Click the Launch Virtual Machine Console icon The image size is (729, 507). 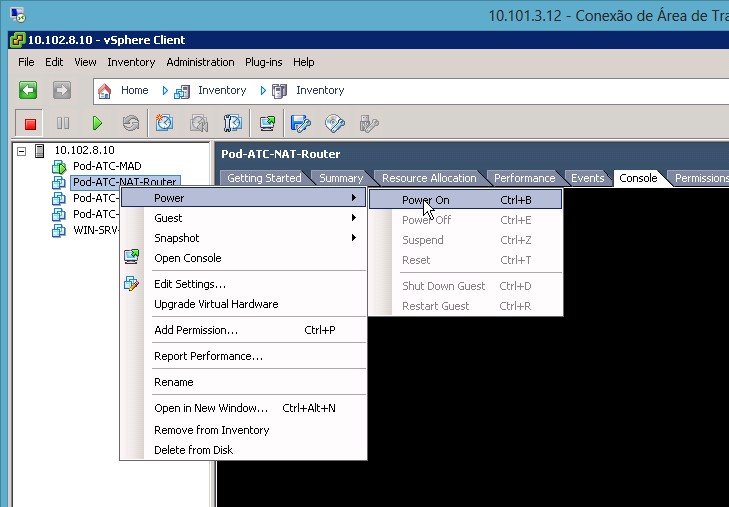[267, 123]
